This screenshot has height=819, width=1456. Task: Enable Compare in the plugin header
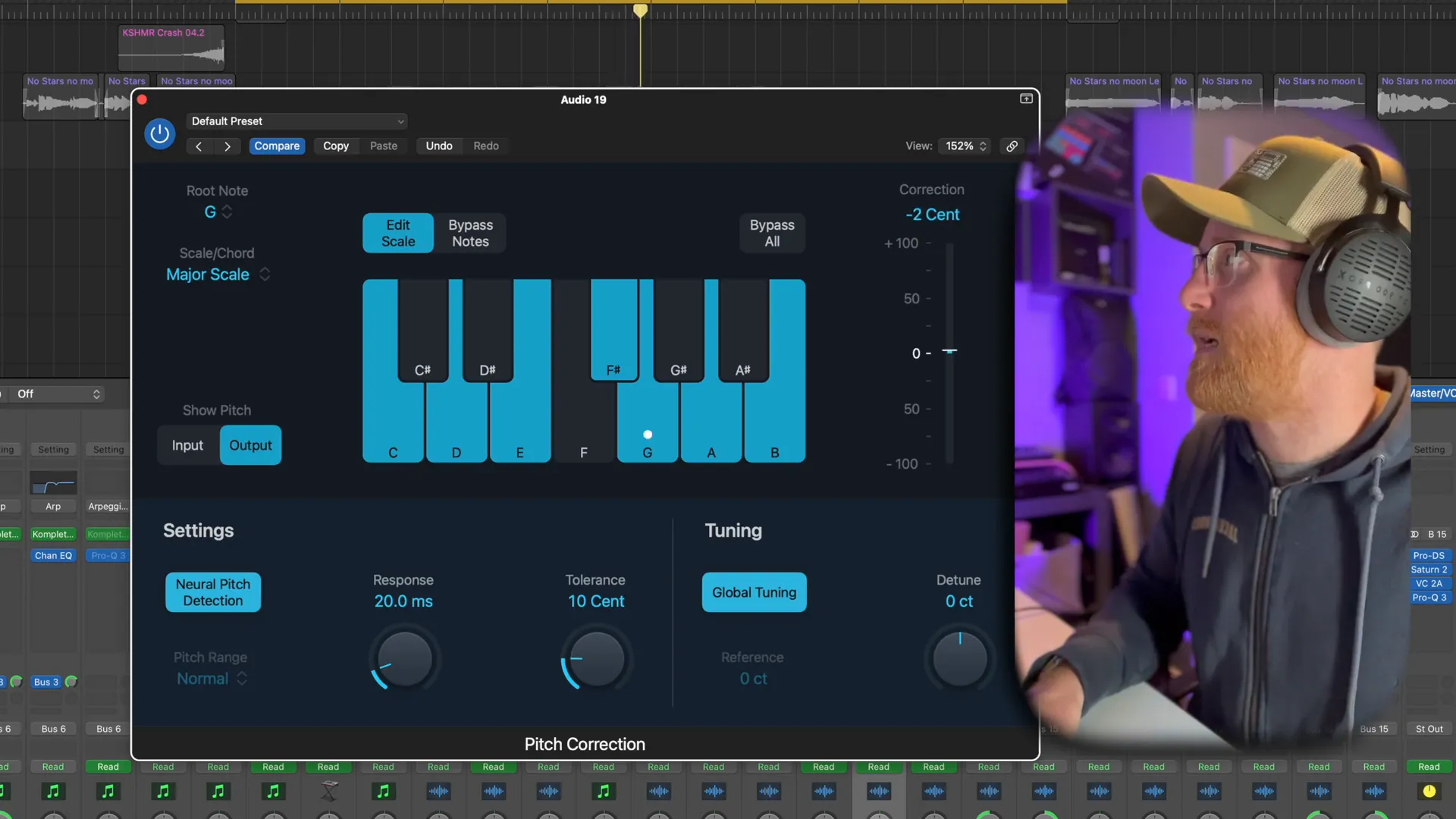click(x=277, y=146)
